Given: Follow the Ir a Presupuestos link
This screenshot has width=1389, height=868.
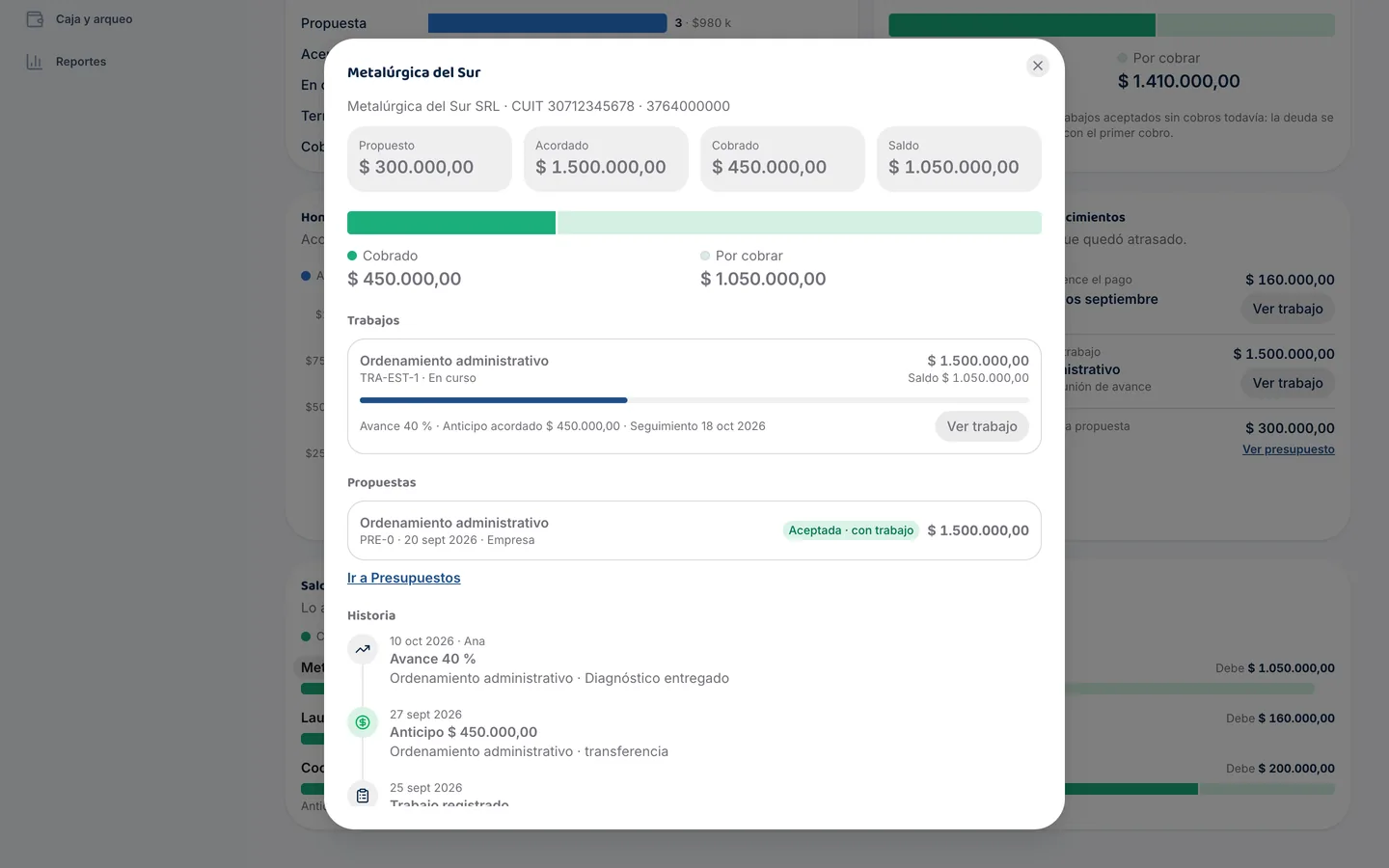Looking at the screenshot, I should click(x=404, y=578).
